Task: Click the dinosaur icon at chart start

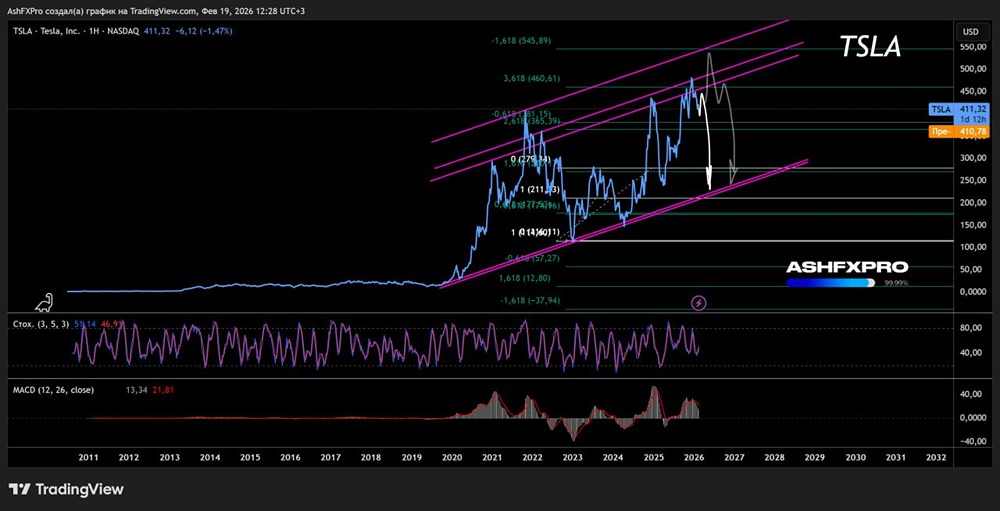Action: pos(43,302)
